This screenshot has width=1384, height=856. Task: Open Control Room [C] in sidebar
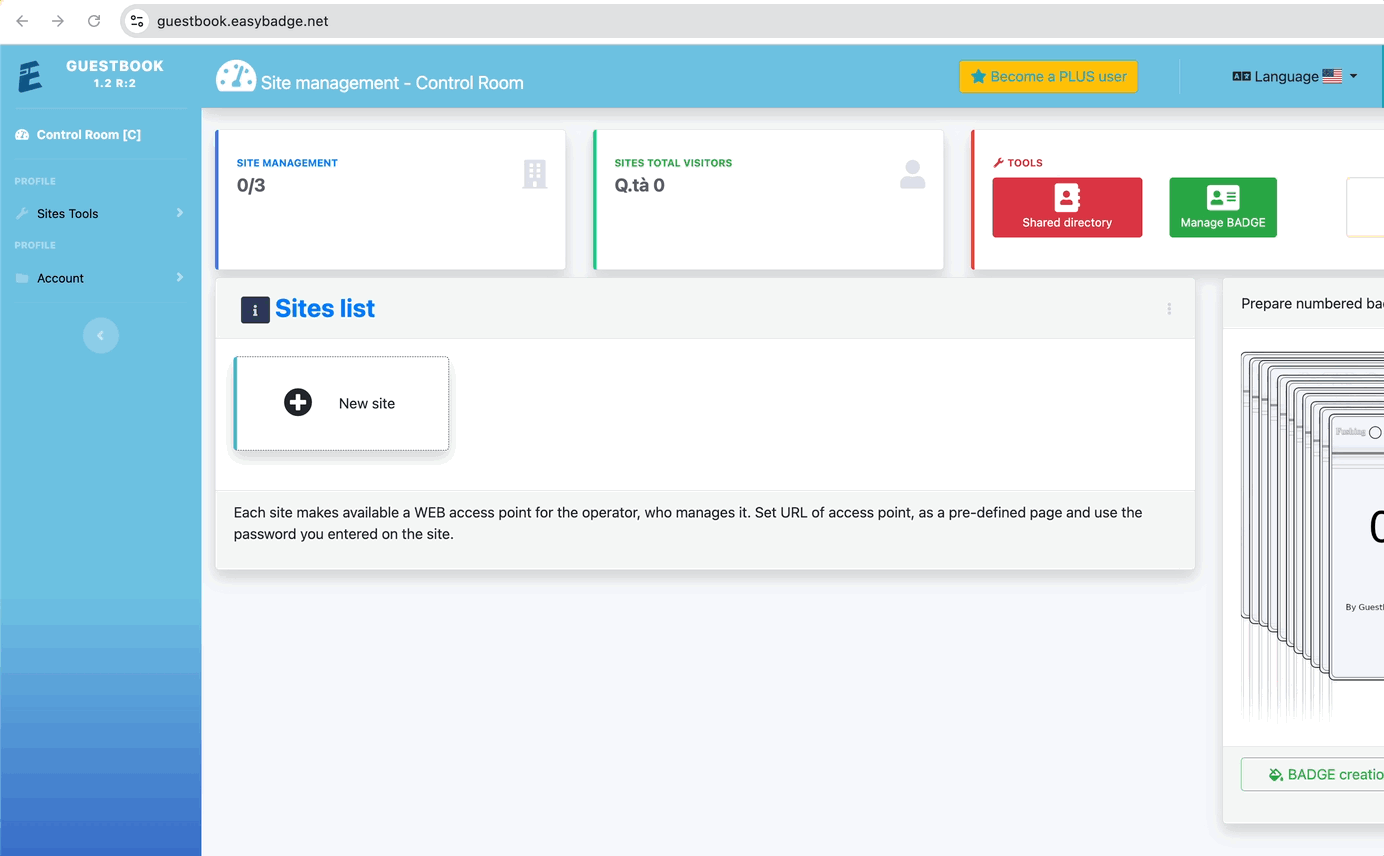click(x=88, y=135)
